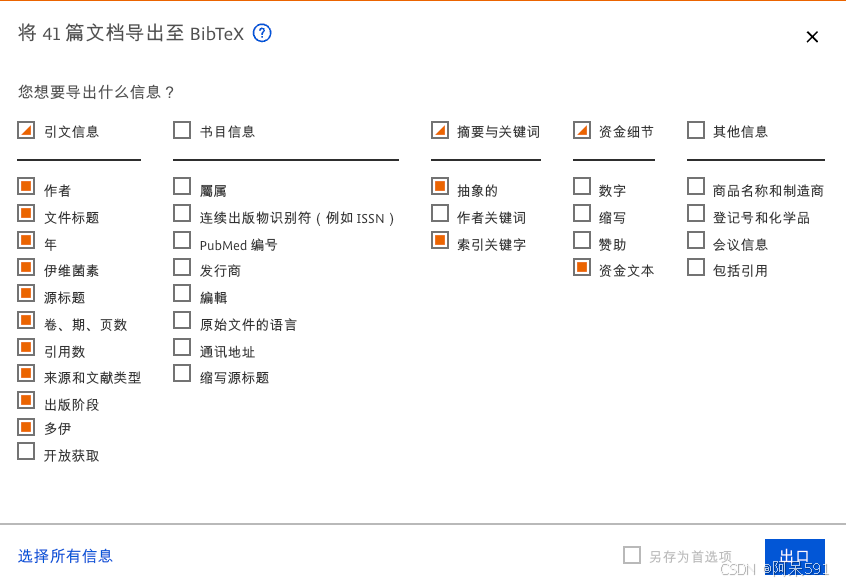Click the 出口 export button

click(796, 558)
